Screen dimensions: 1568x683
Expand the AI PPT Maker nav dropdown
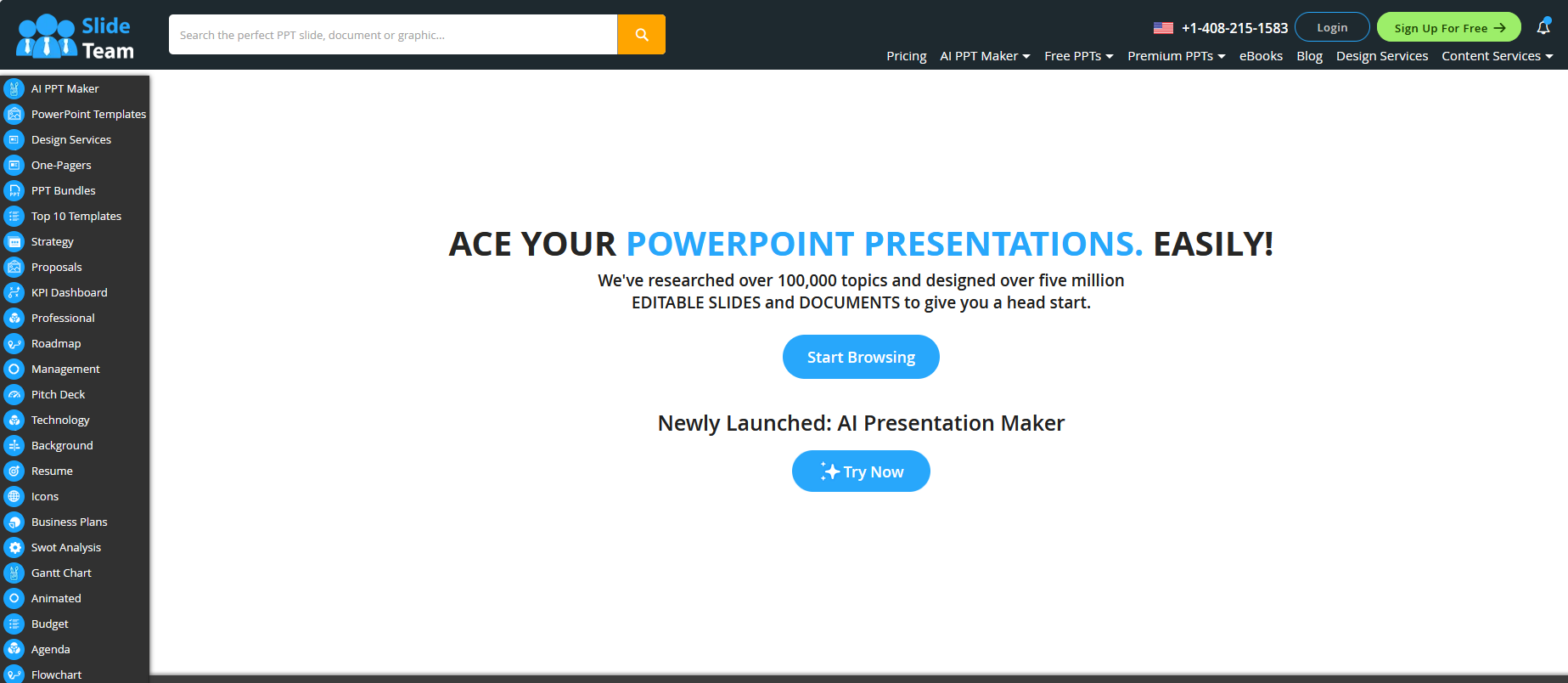985,56
